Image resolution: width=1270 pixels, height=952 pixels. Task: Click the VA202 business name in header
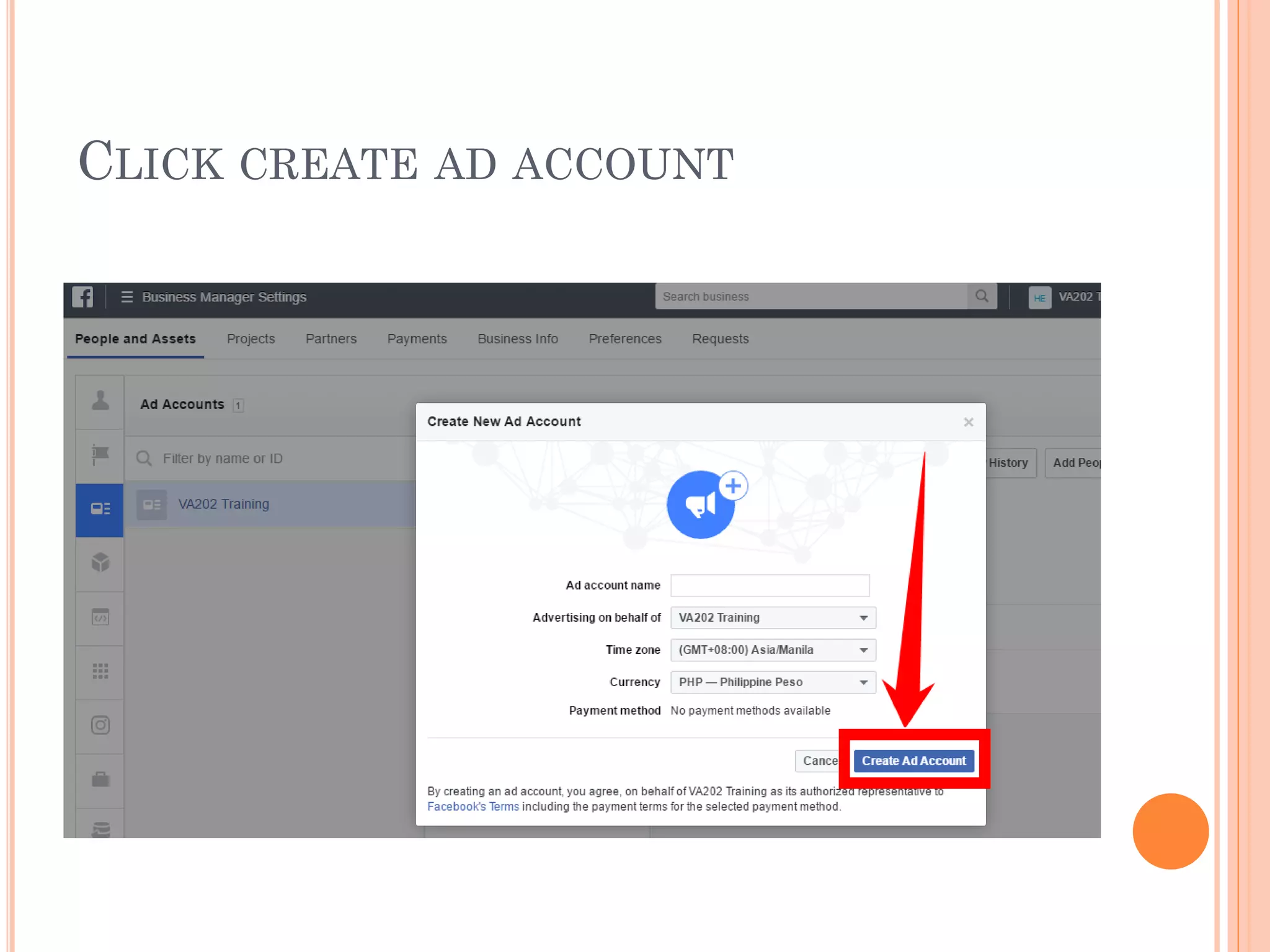pos(1080,297)
